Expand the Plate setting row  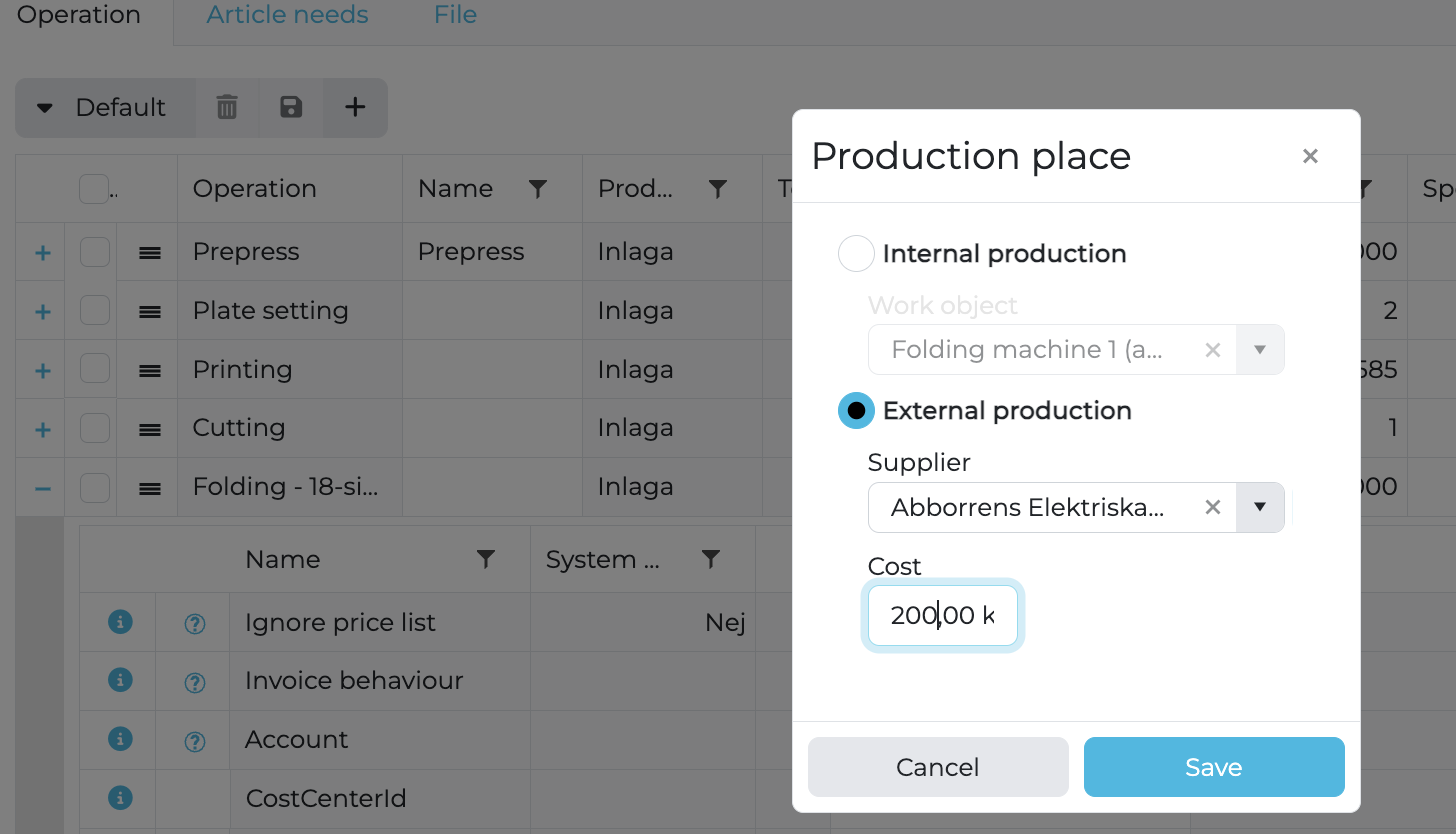42,312
